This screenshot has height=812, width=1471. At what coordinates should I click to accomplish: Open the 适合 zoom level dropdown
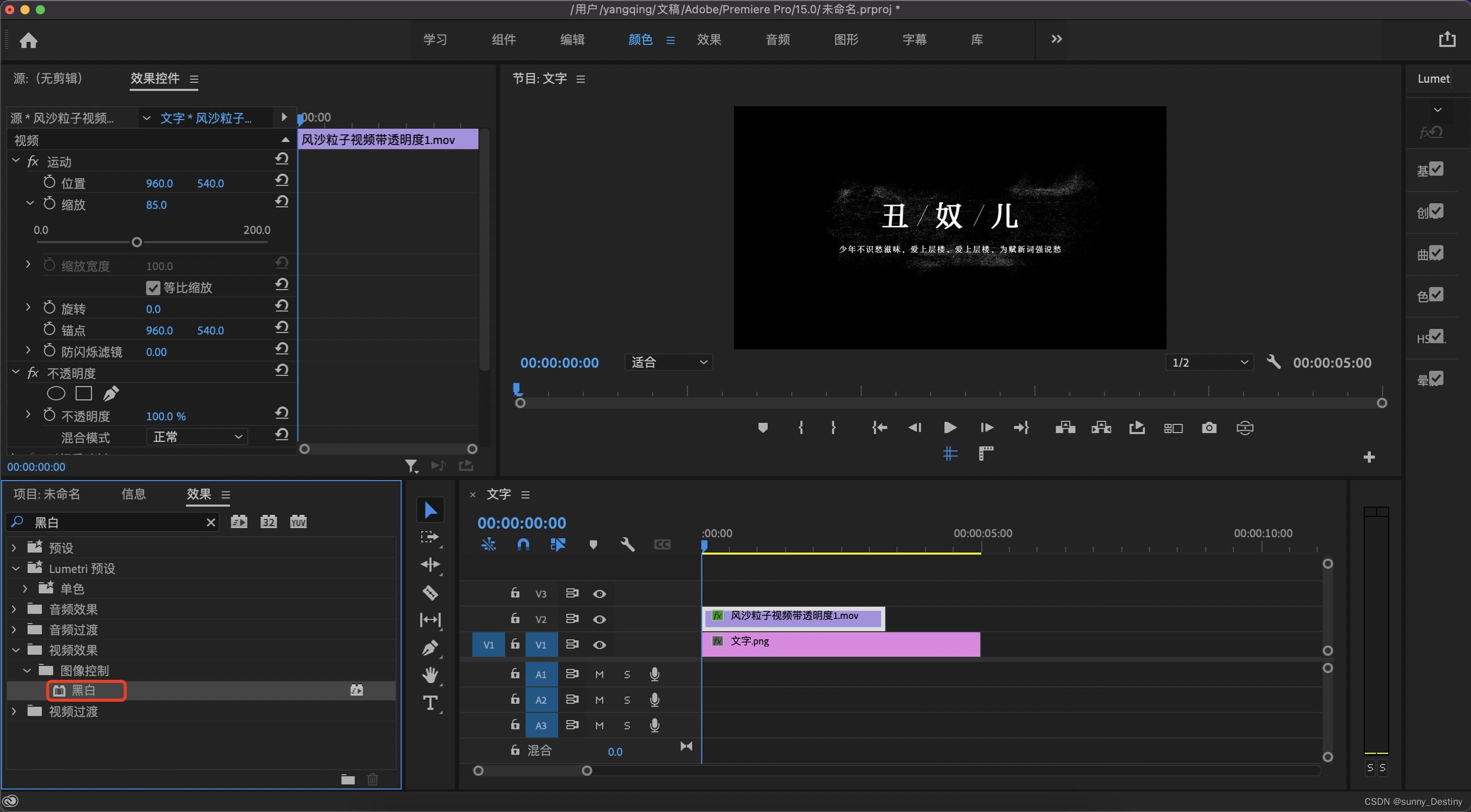[669, 363]
